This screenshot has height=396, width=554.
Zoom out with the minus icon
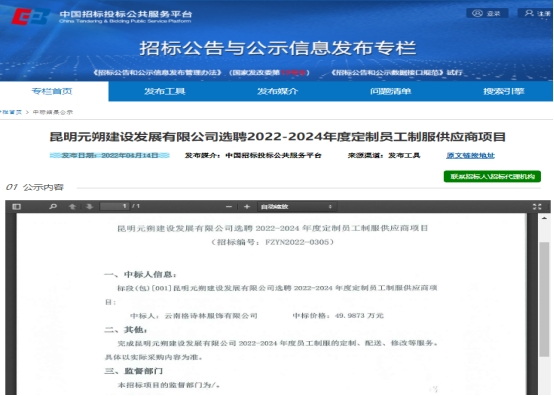pos(229,206)
